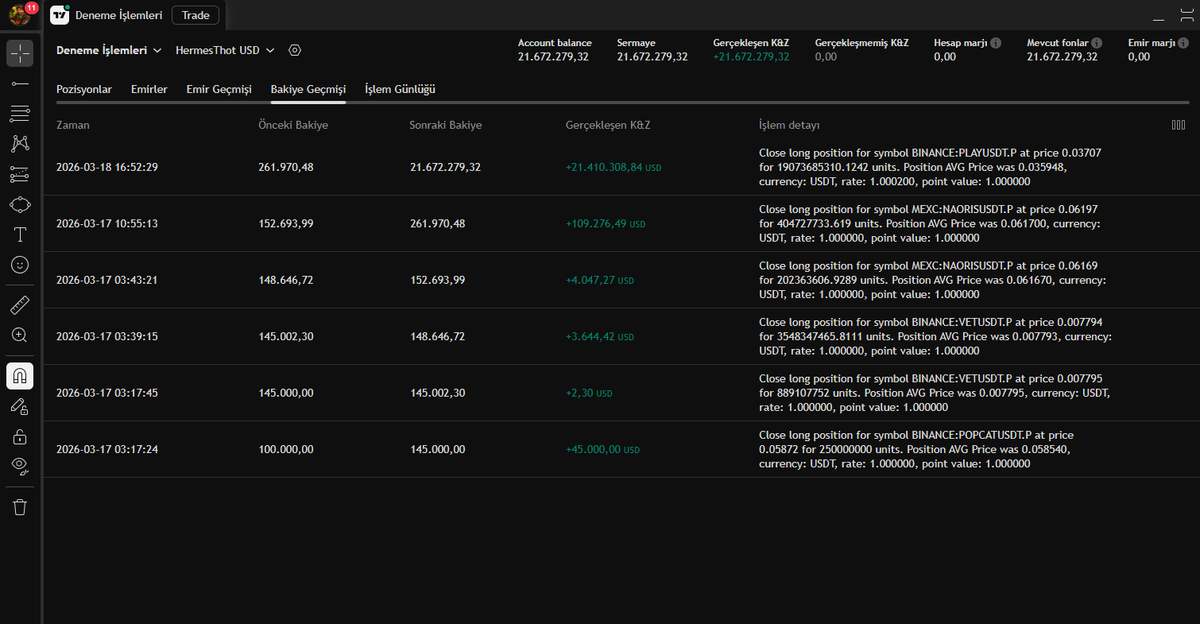Open table column settings icon
The image size is (1200, 624).
pos(1178,125)
